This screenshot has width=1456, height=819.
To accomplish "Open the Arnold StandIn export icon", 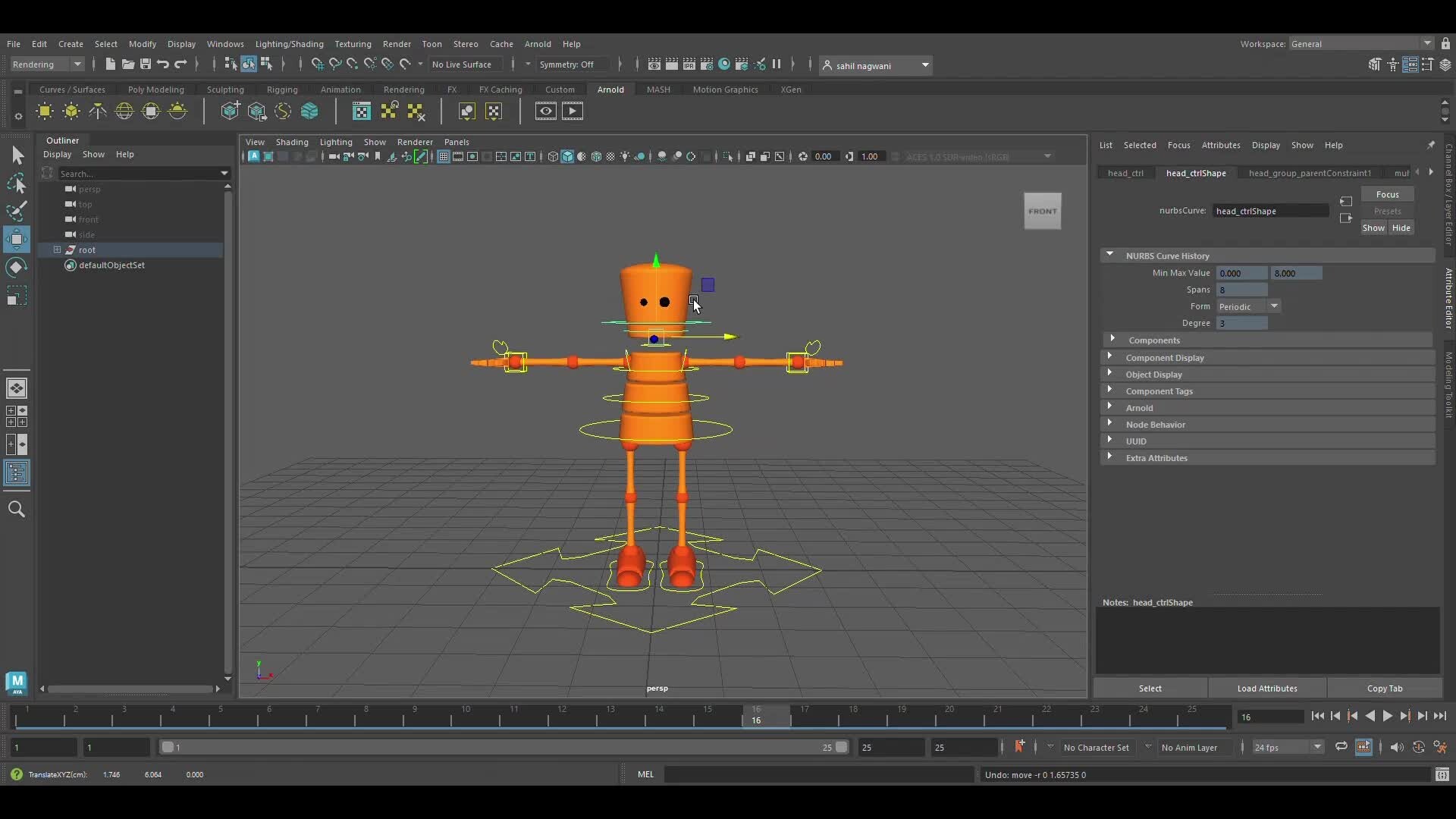I will [257, 111].
